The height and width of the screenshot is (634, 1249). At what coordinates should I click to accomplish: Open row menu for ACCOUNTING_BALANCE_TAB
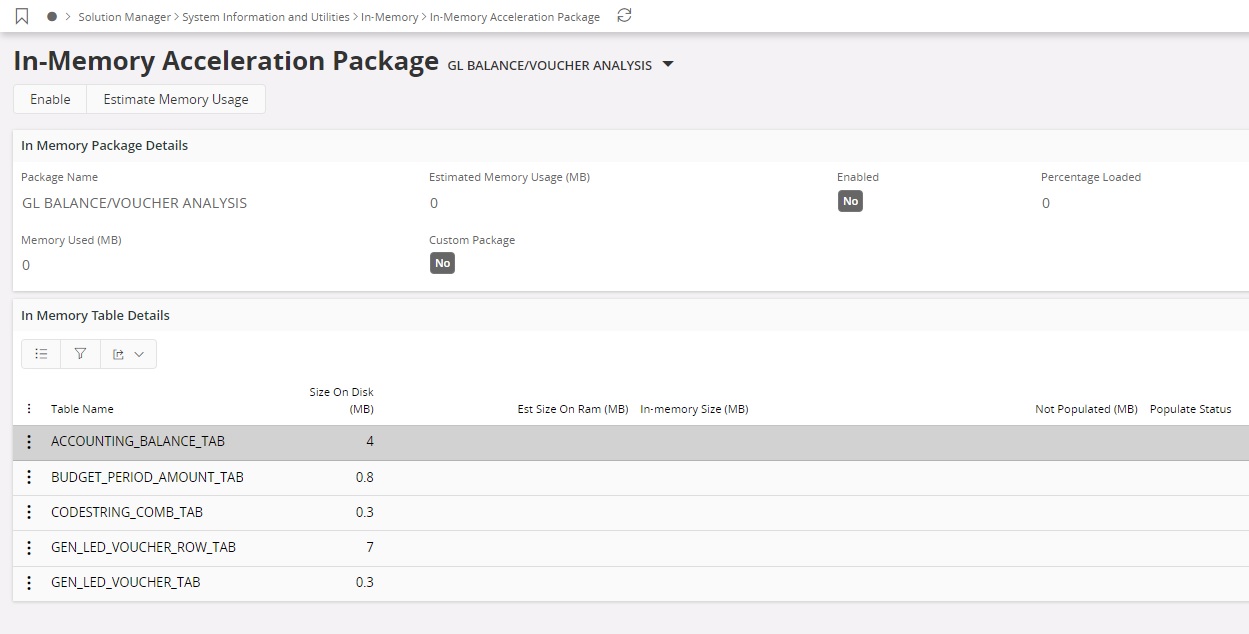tap(29, 442)
